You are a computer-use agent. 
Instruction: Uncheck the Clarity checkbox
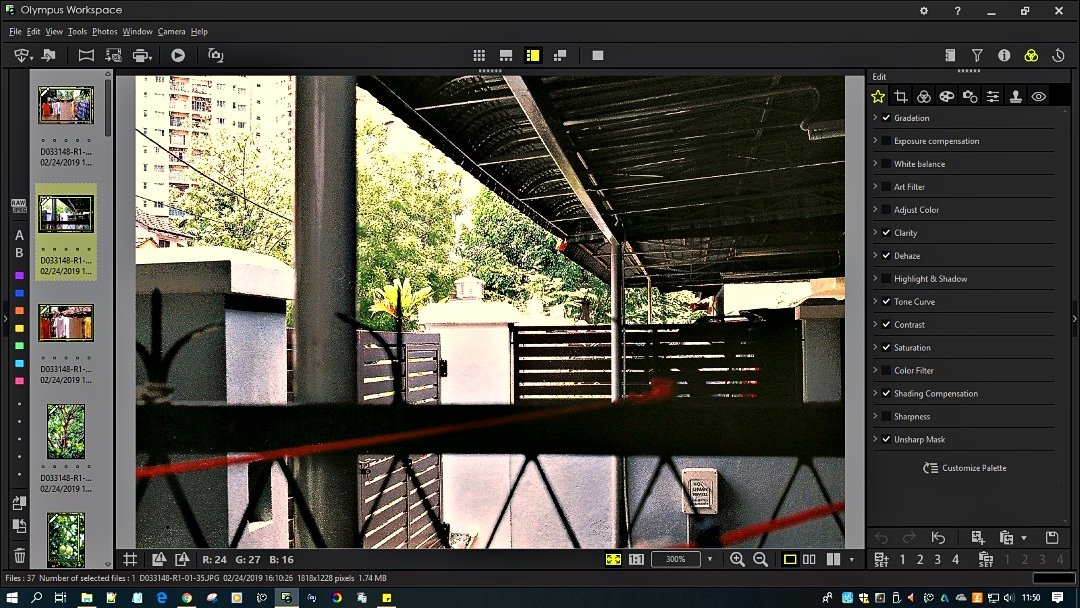point(886,233)
